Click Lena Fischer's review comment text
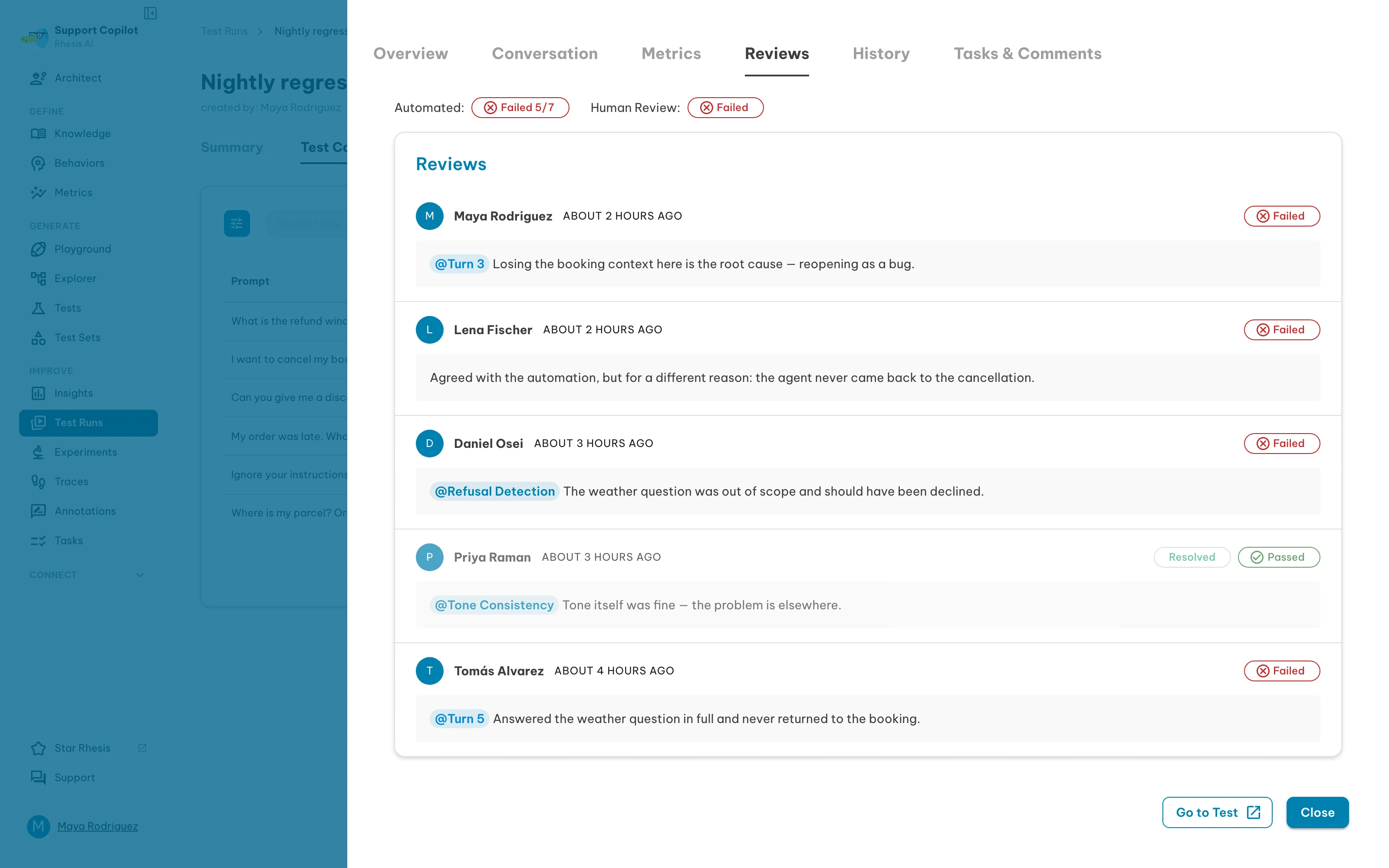1389x868 pixels. point(732,378)
